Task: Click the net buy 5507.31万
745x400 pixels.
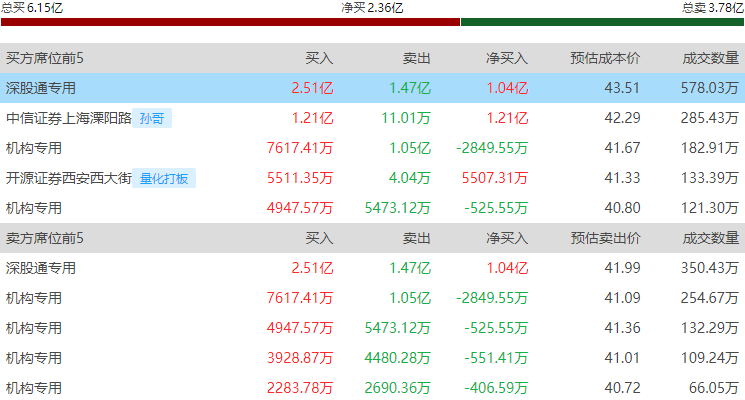Action: (x=495, y=178)
